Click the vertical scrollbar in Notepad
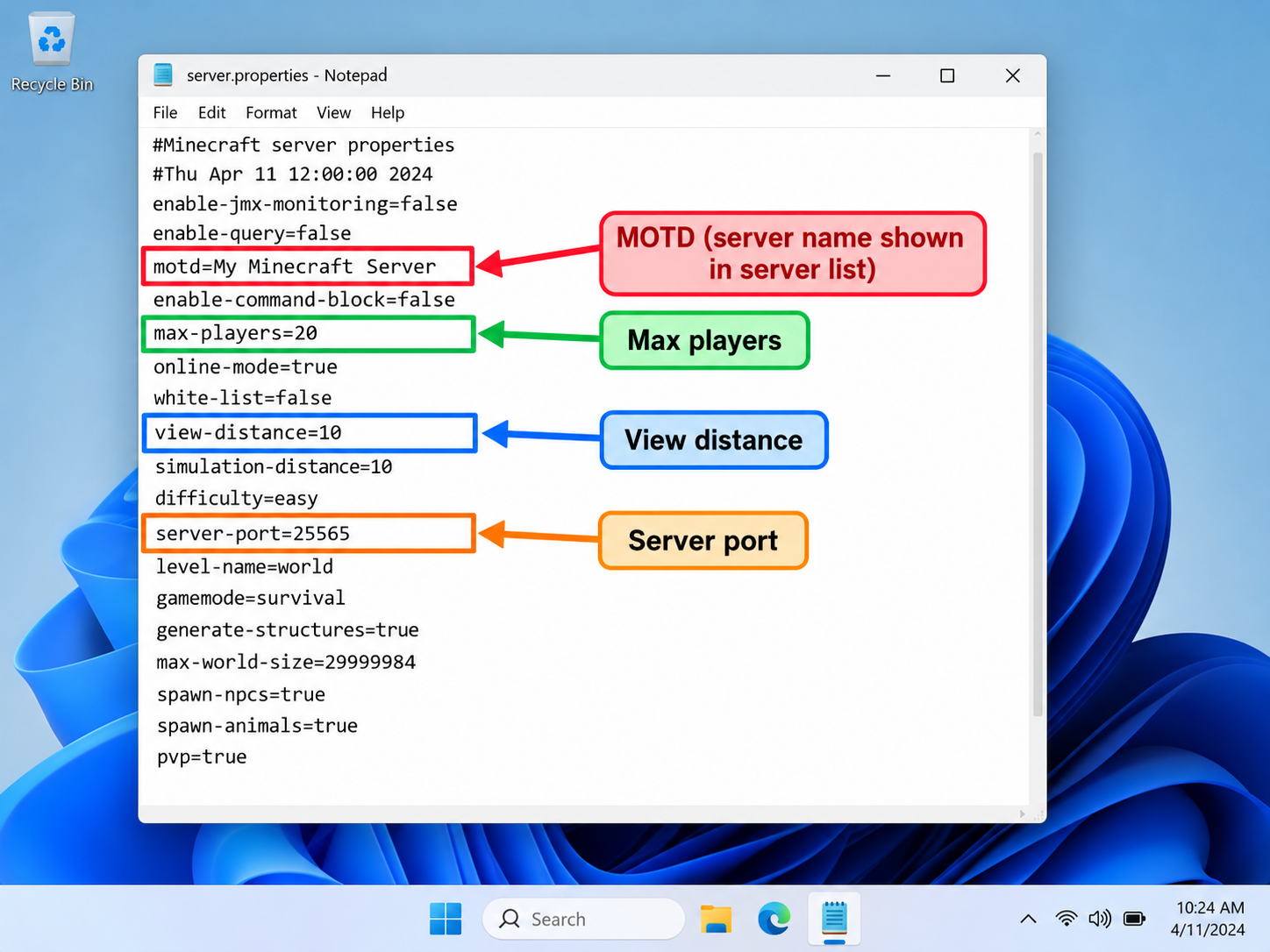The image size is (1270, 952). click(x=1038, y=437)
